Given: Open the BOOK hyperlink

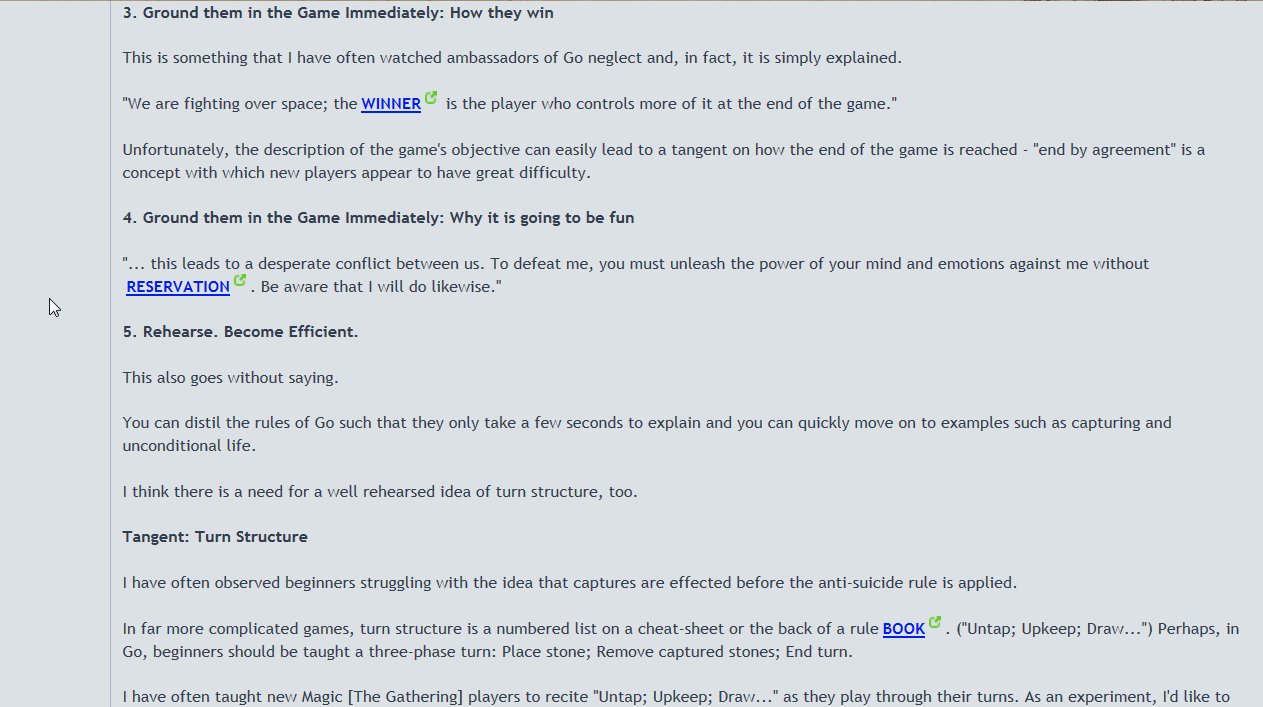Looking at the screenshot, I should tap(903, 629).
